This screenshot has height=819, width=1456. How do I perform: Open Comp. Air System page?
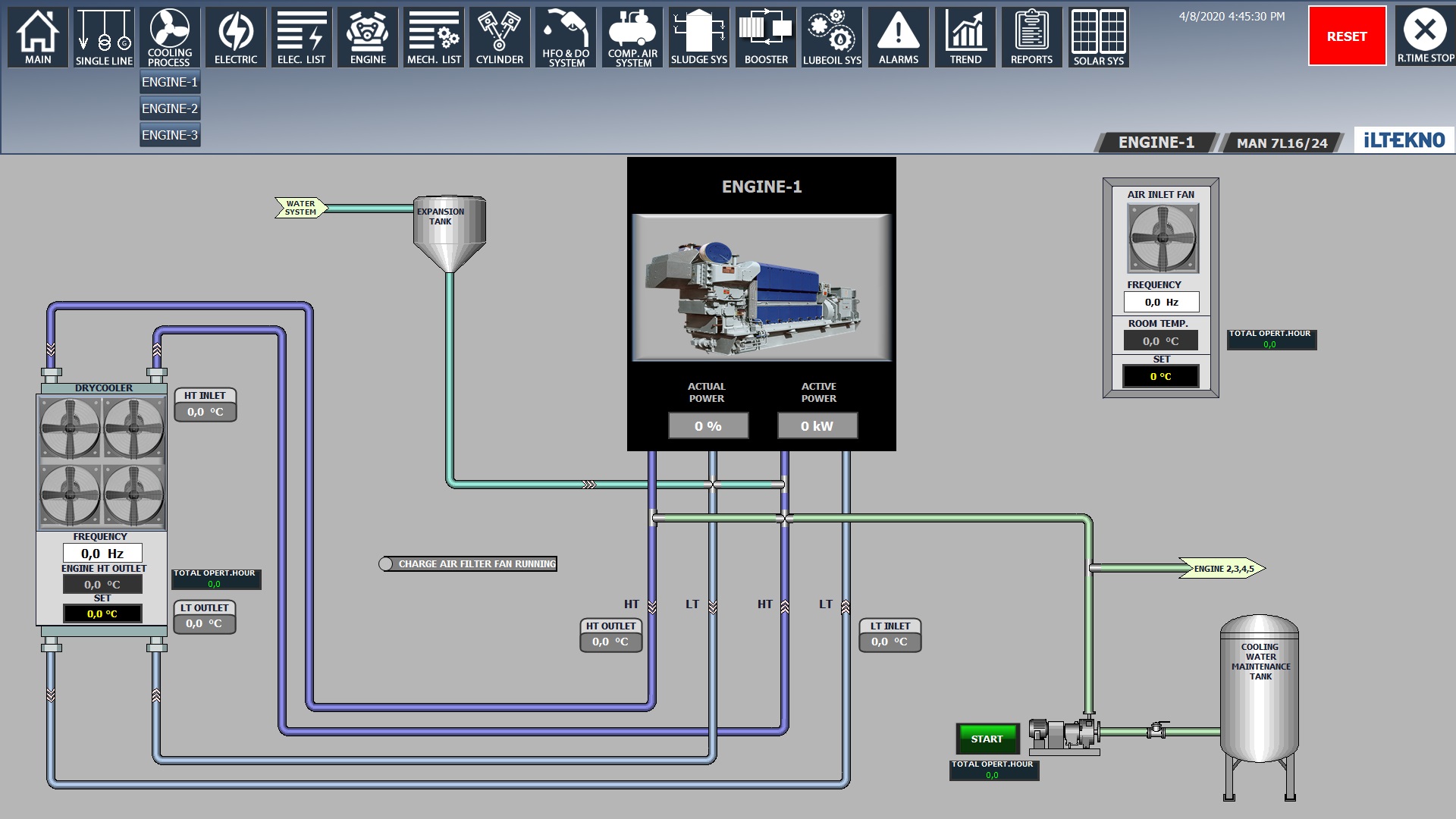click(632, 37)
